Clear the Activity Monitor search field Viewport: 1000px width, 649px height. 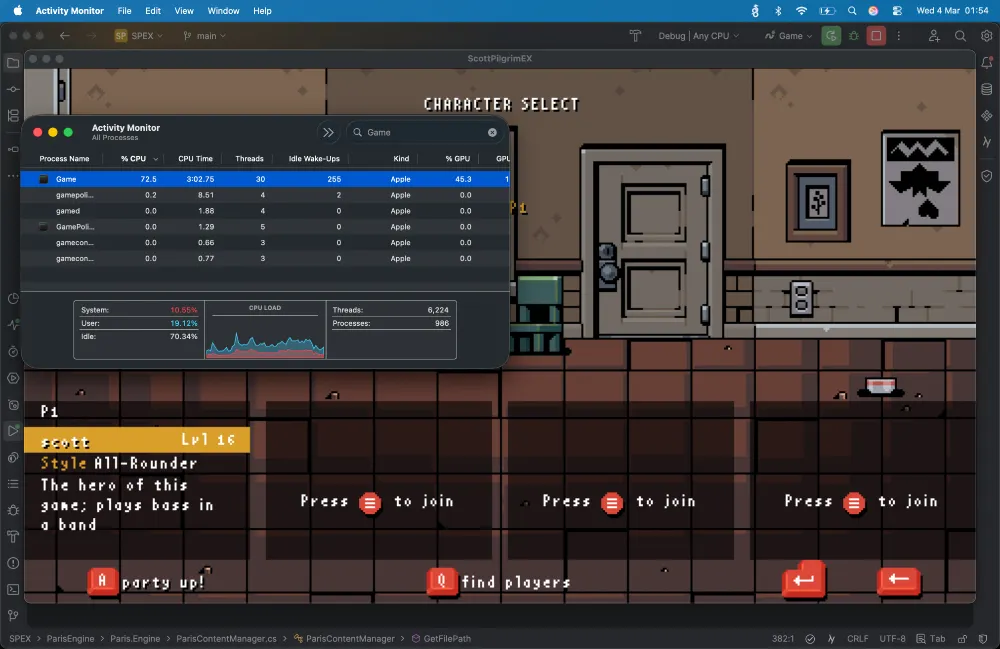coord(492,132)
